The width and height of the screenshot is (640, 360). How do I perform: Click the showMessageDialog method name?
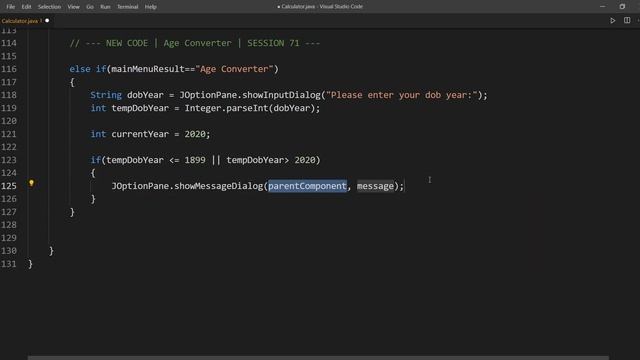point(219,186)
